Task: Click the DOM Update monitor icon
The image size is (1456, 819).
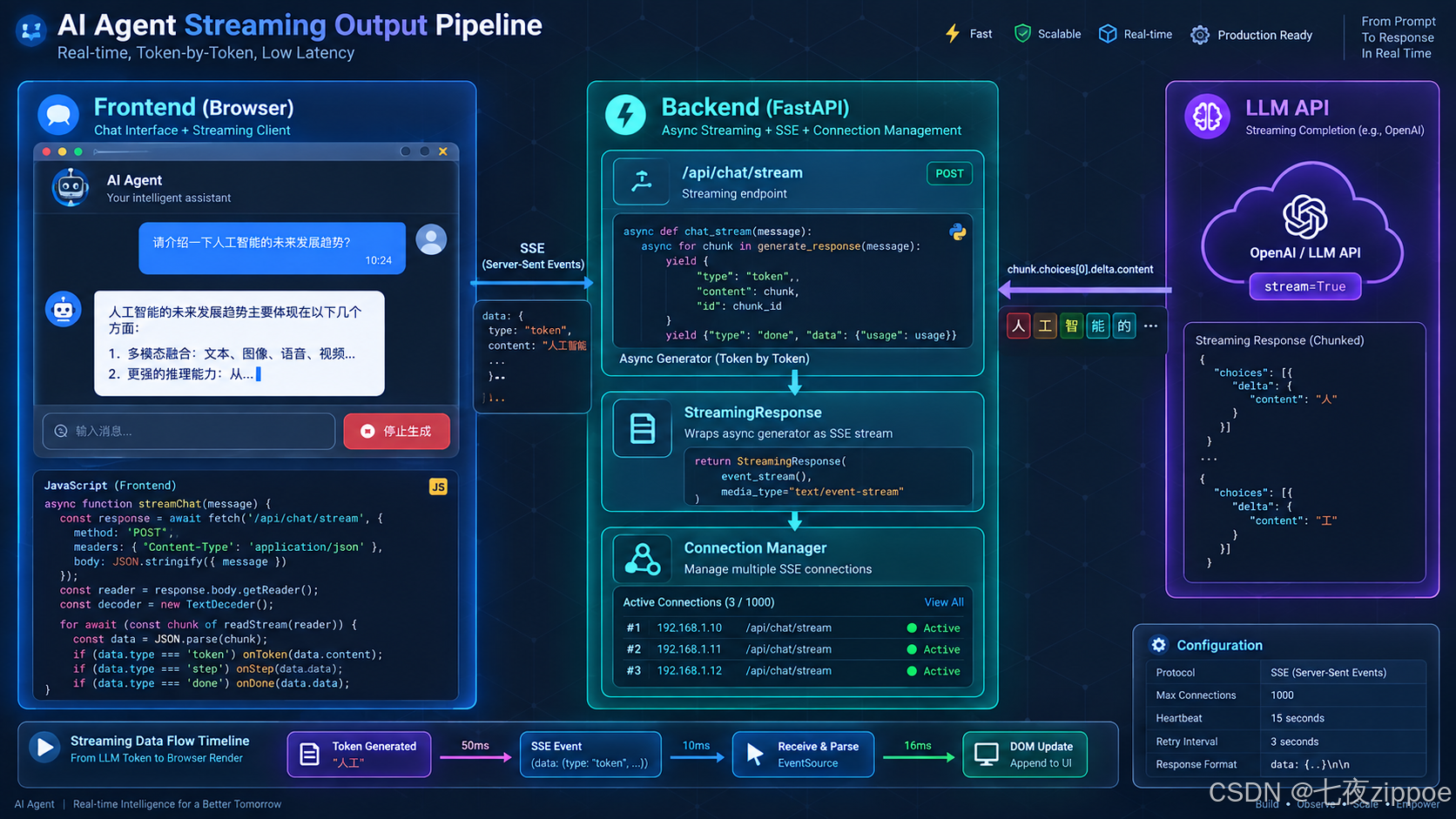Action: pyautogui.click(x=987, y=754)
